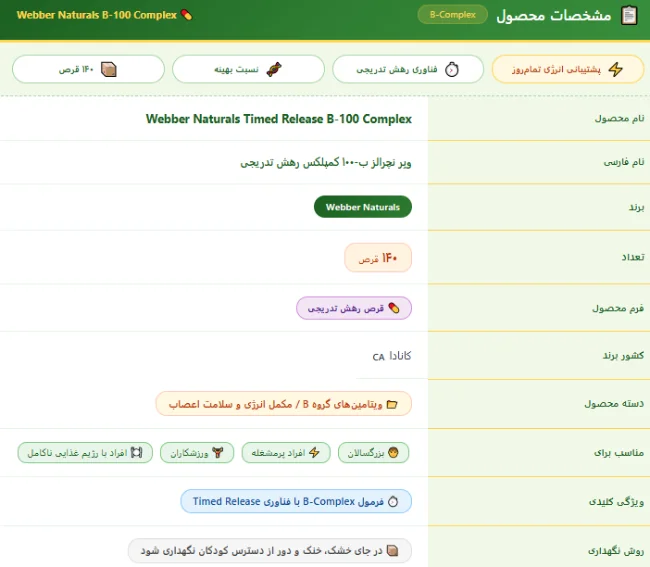This screenshot has height=567, width=650.
Task: Click the stopwatch icon in فرمول B-Complex badge
Action: click(x=393, y=502)
